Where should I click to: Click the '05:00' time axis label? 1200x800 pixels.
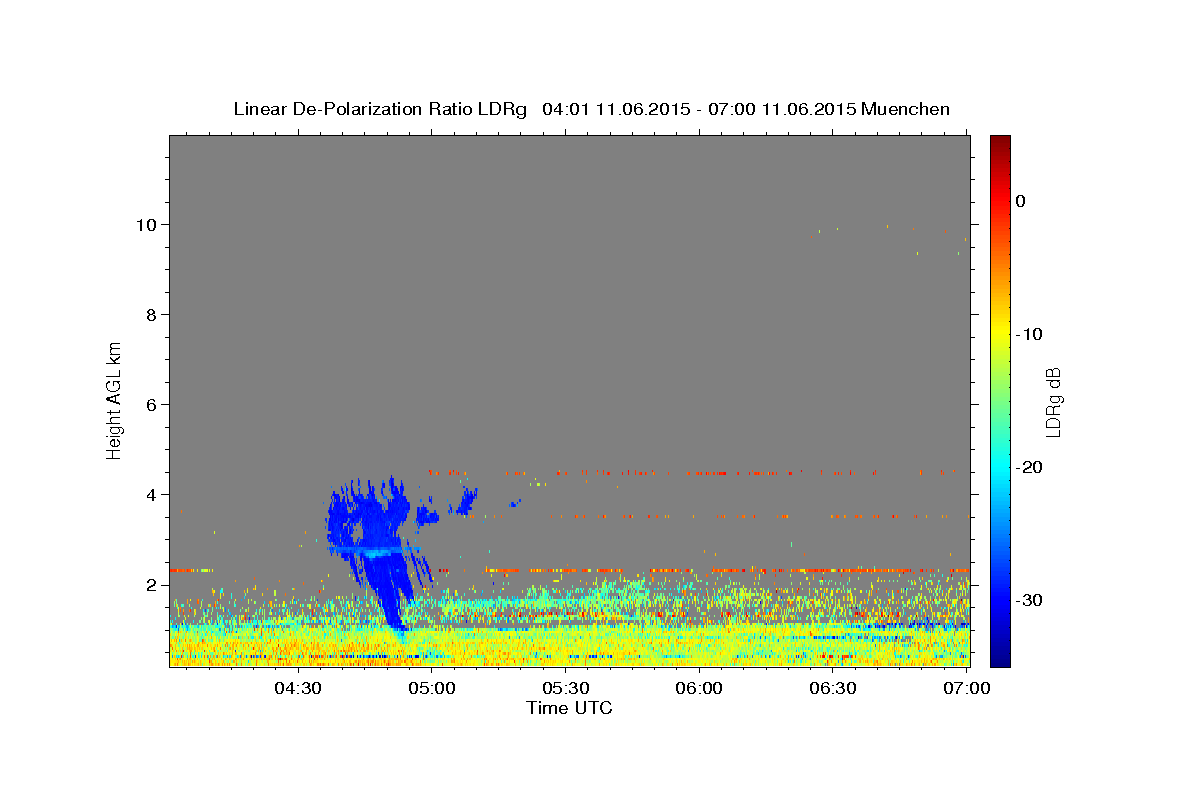pos(432,688)
